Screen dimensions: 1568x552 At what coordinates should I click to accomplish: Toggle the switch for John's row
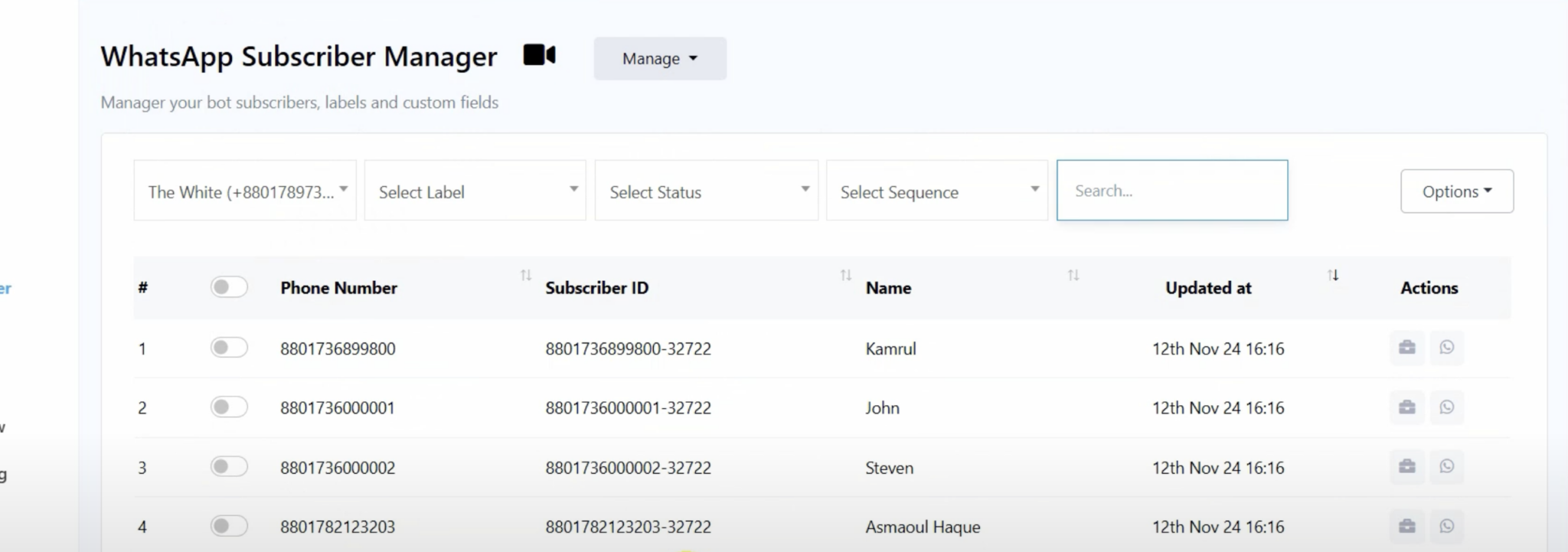229,407
